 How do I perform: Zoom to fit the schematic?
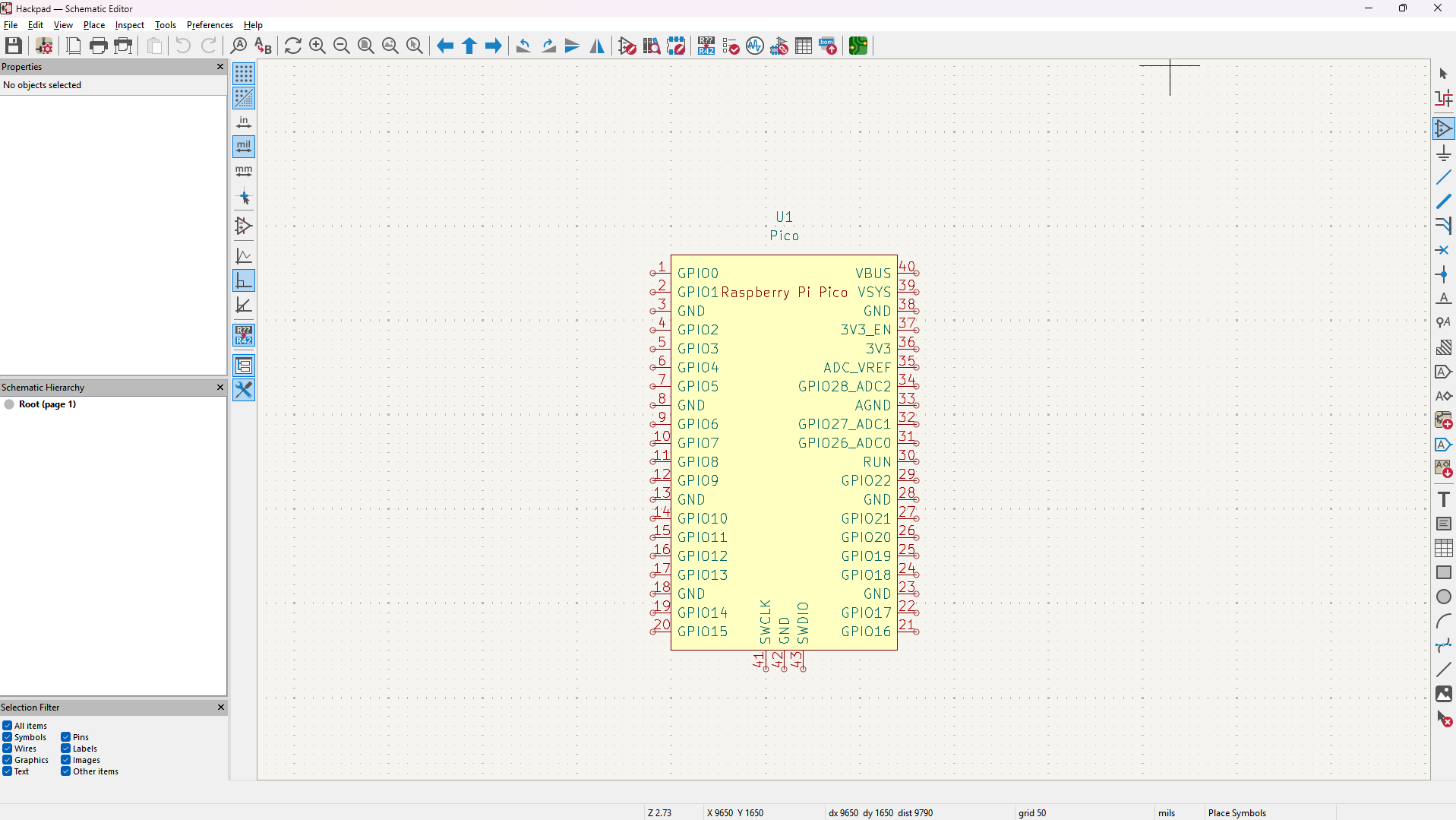click(365, 46)
